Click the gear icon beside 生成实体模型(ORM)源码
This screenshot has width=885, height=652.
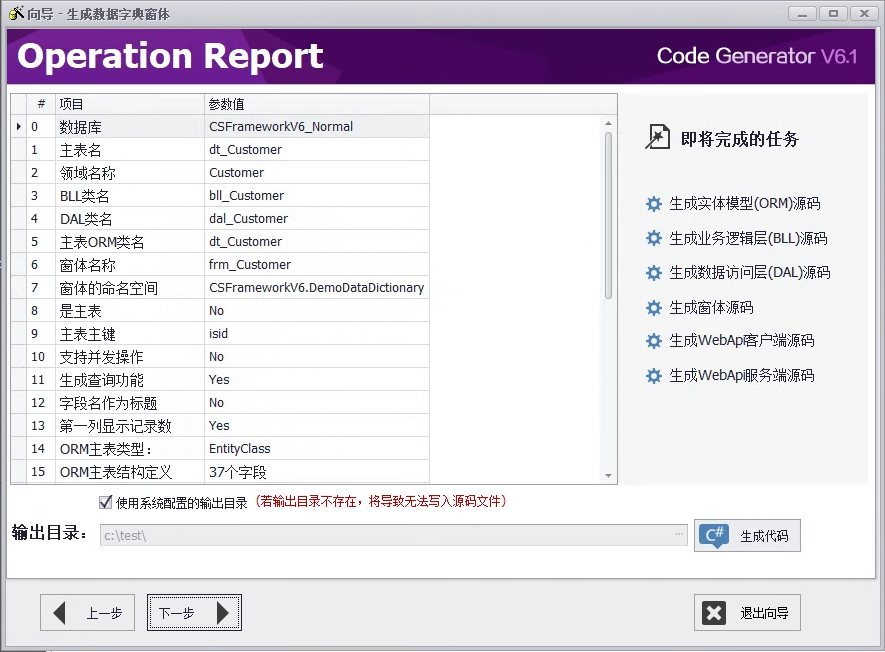(654, 204)
